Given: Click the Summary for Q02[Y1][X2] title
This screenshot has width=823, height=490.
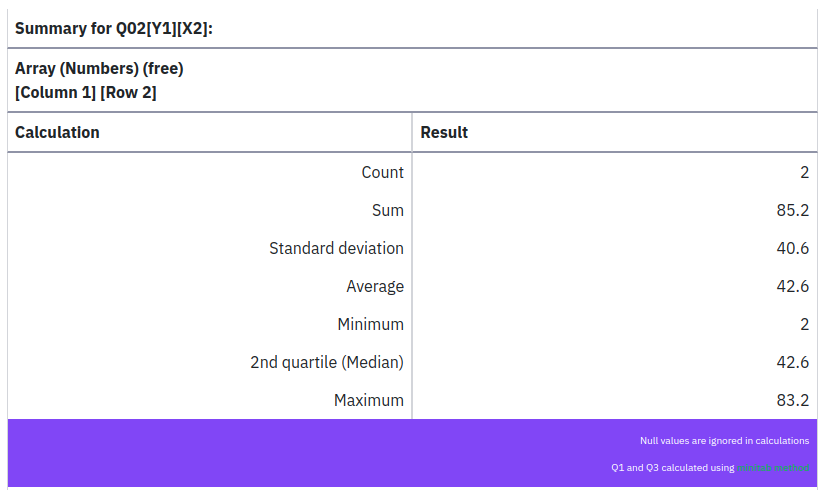Looking at the screenshot, I should (x=114, y=28).
